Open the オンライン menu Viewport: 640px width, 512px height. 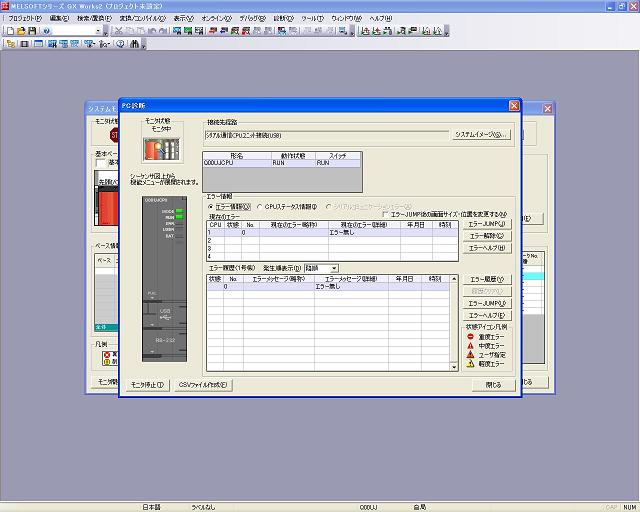coord(216,18)
